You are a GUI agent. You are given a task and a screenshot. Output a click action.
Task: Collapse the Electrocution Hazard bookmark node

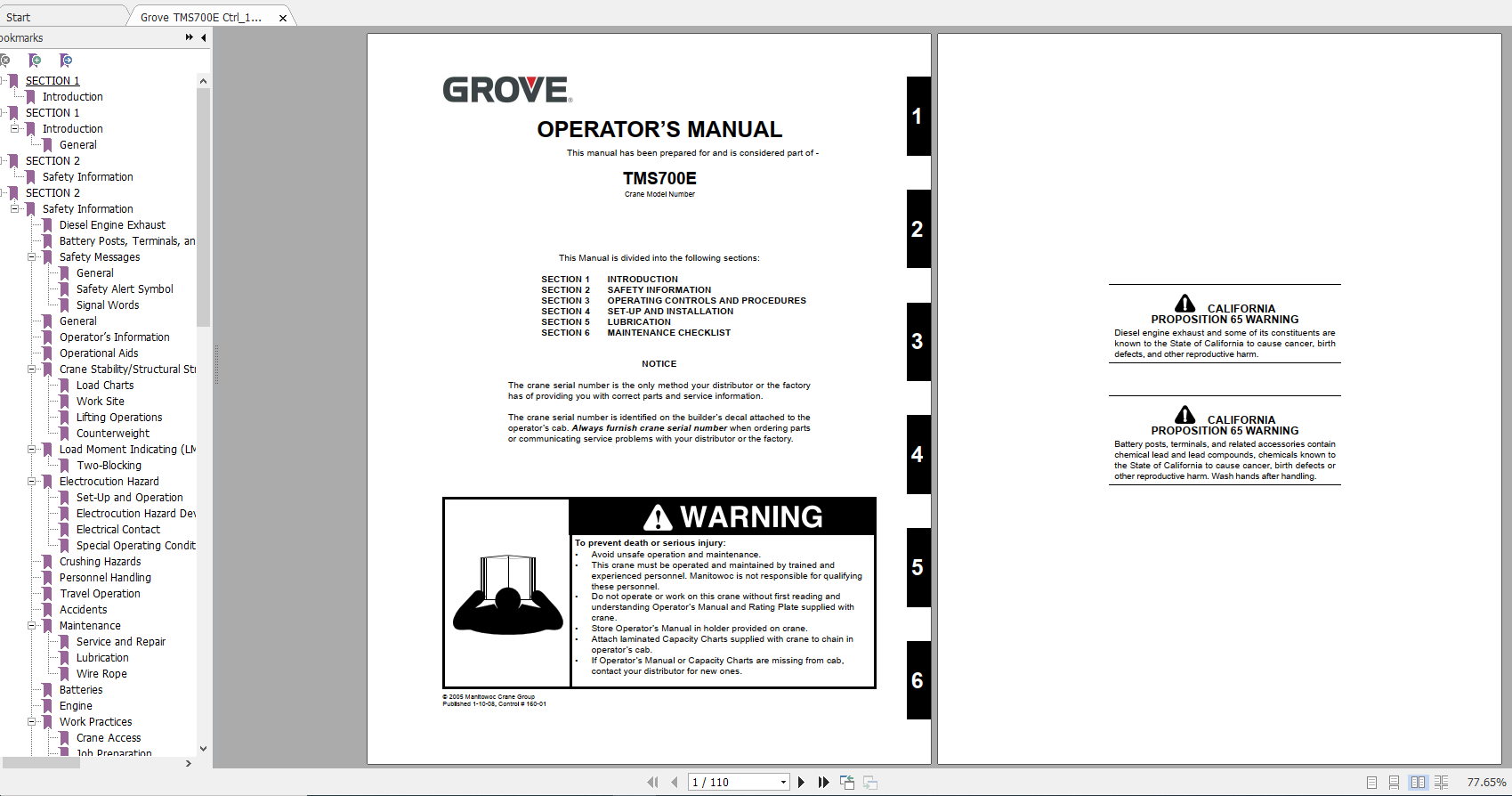pos(32,482)
